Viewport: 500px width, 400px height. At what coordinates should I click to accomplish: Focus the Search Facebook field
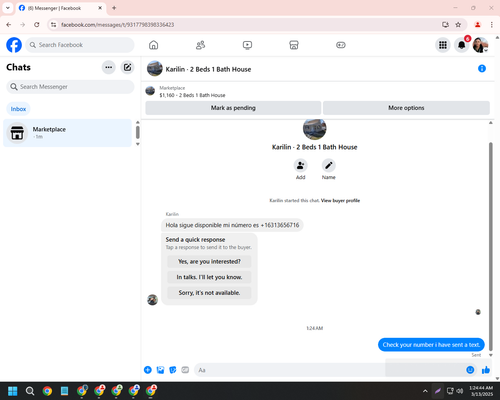pos(80,45)
